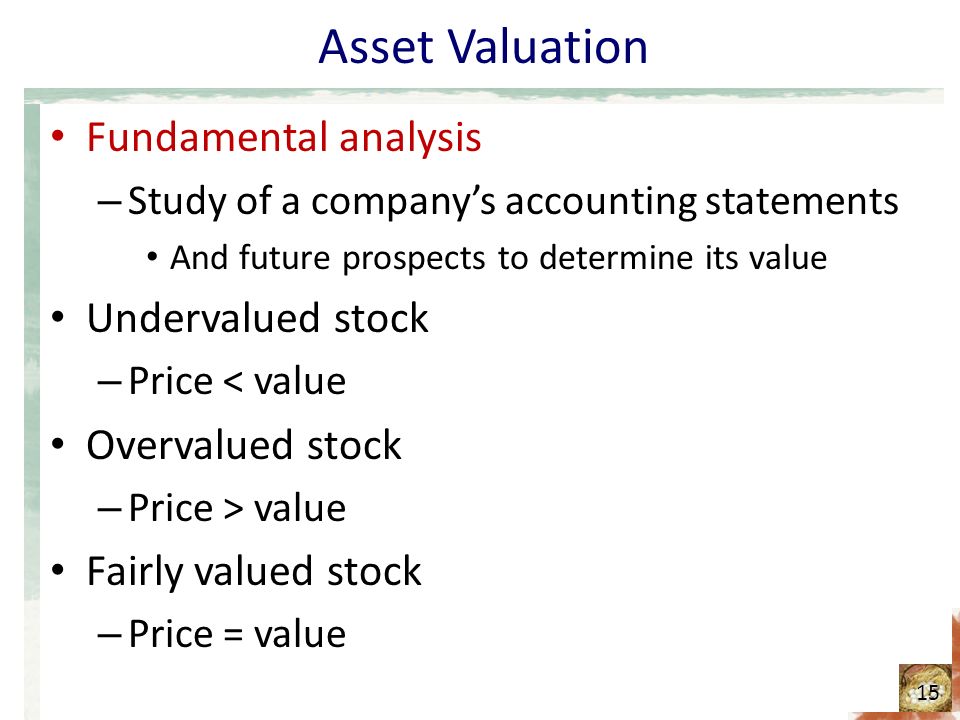Click the Overvalued stock bullet text
Screen dimensions: 960x720
coord(244,444)
